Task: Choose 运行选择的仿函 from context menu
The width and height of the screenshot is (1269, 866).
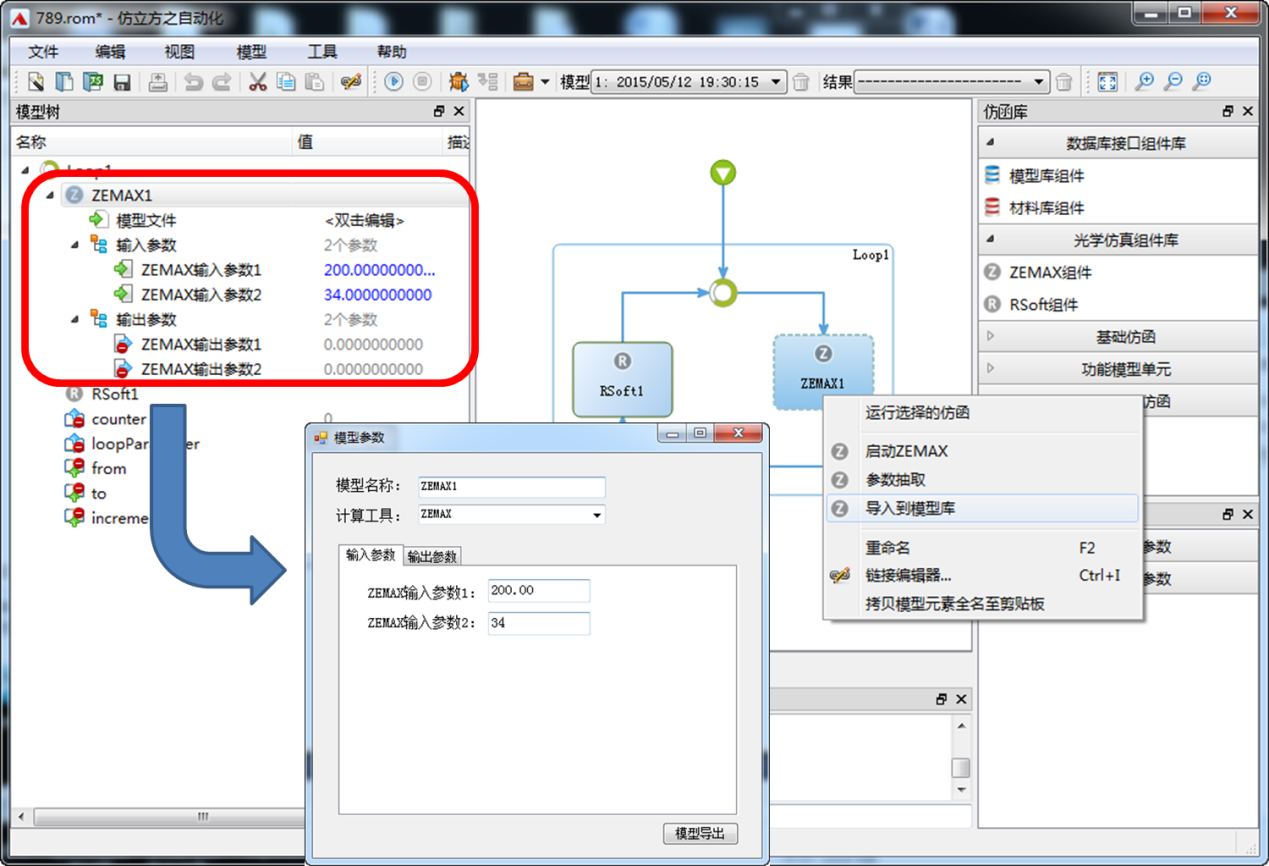Action: 982,412
